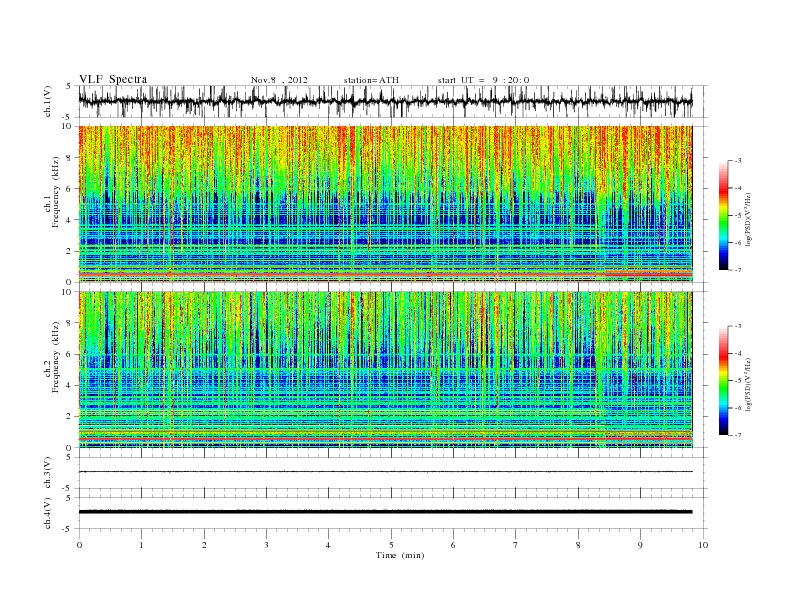Click time axis tick label "1"
792x612 pixels.
pyautogui.click(x=141, y=545)
